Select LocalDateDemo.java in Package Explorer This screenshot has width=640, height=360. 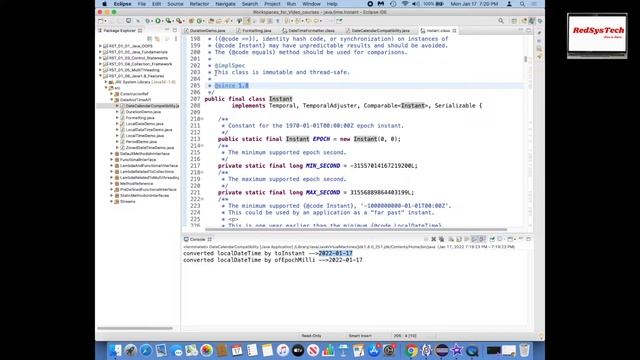(x=144, y=124)
